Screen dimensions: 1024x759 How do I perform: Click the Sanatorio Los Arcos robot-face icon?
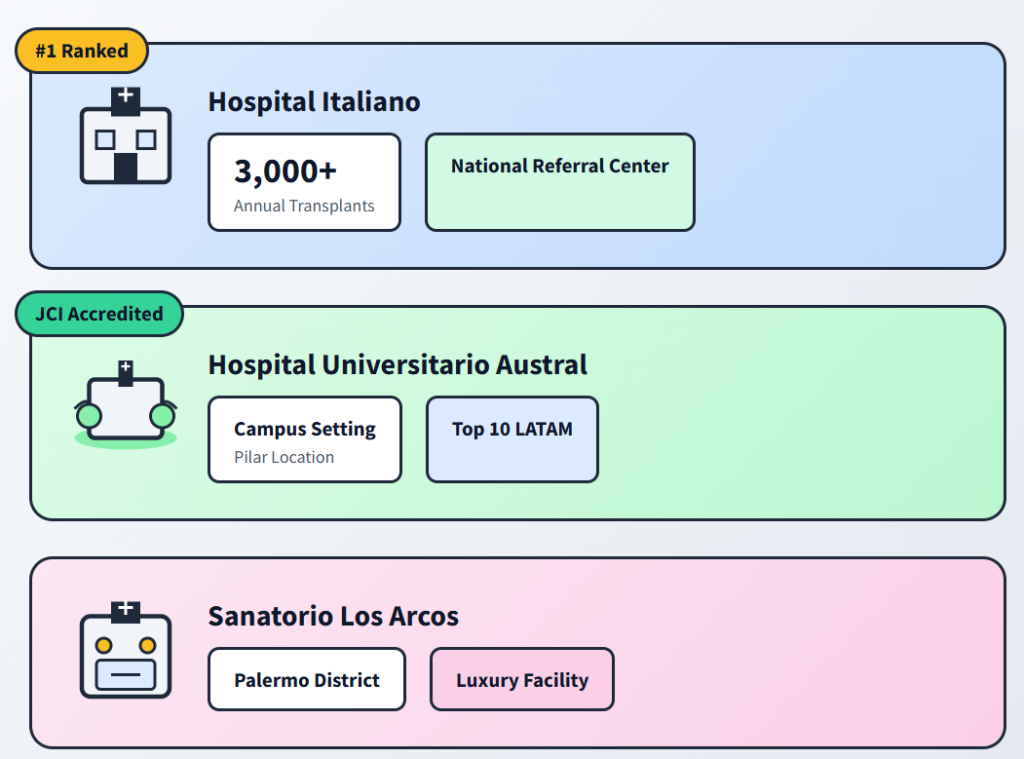125,649
